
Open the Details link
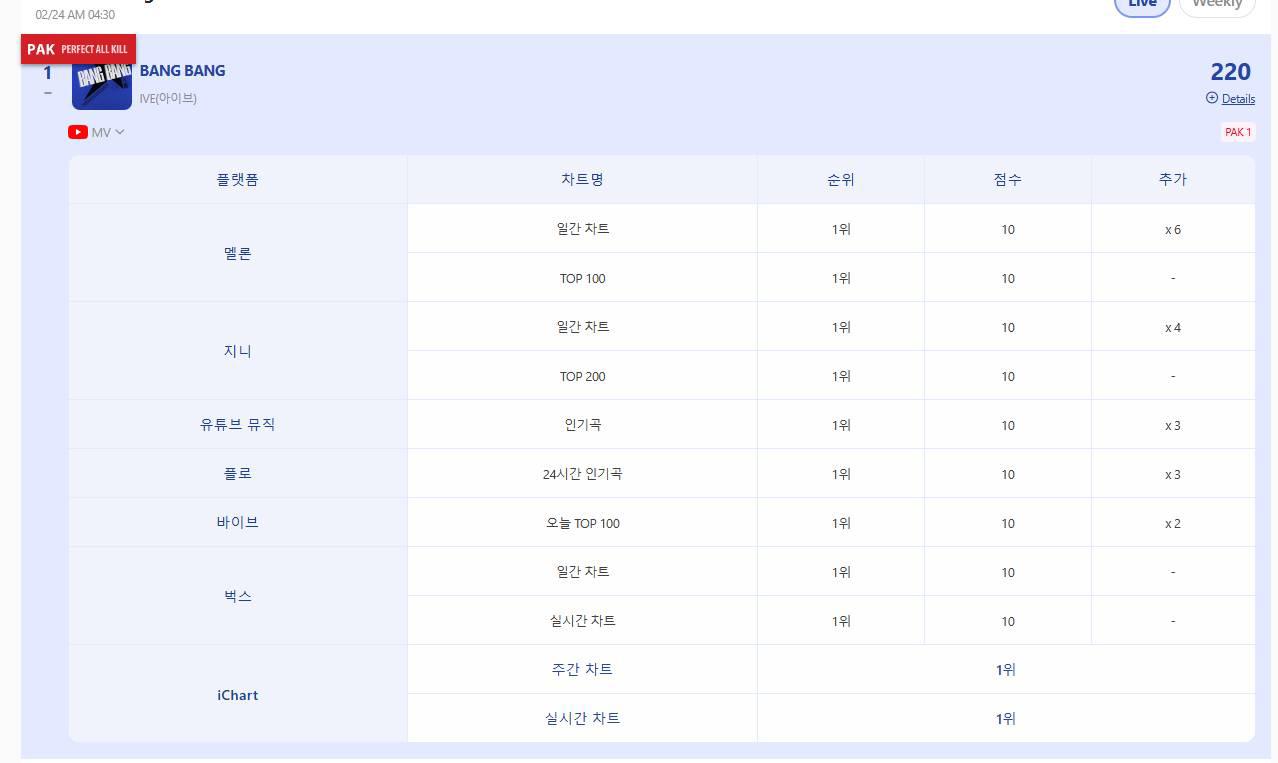[x=1238, y=99]
